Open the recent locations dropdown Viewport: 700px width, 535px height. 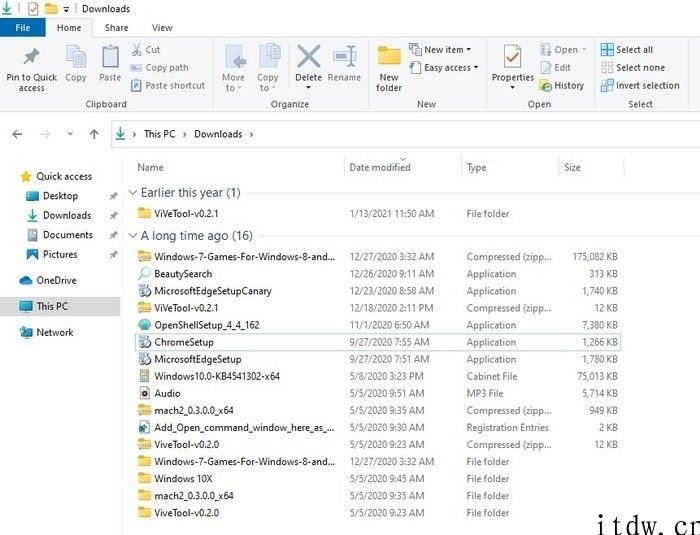click(70, 134)
